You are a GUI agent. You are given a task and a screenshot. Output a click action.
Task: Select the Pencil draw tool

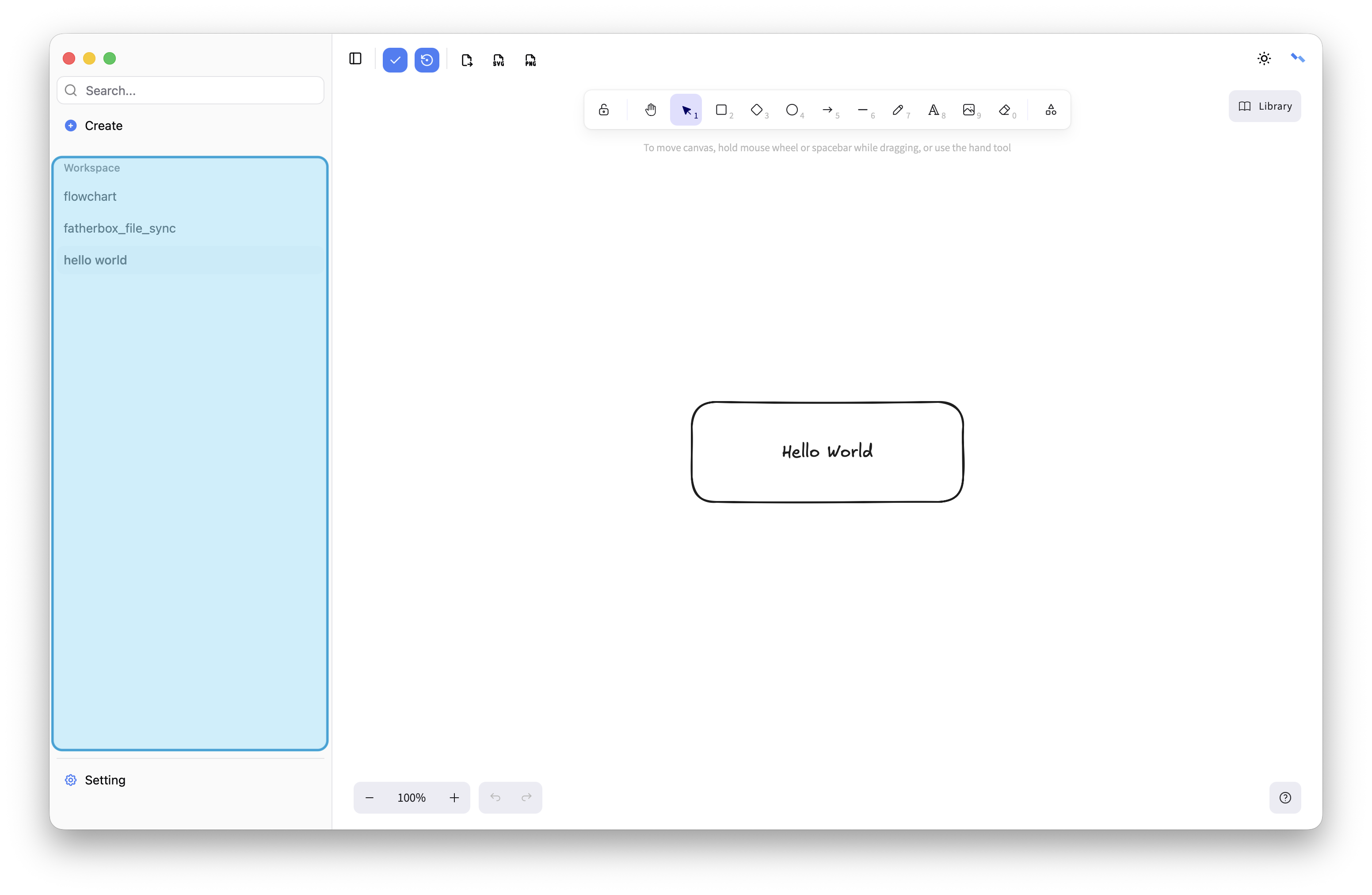(x=898, y=110)
